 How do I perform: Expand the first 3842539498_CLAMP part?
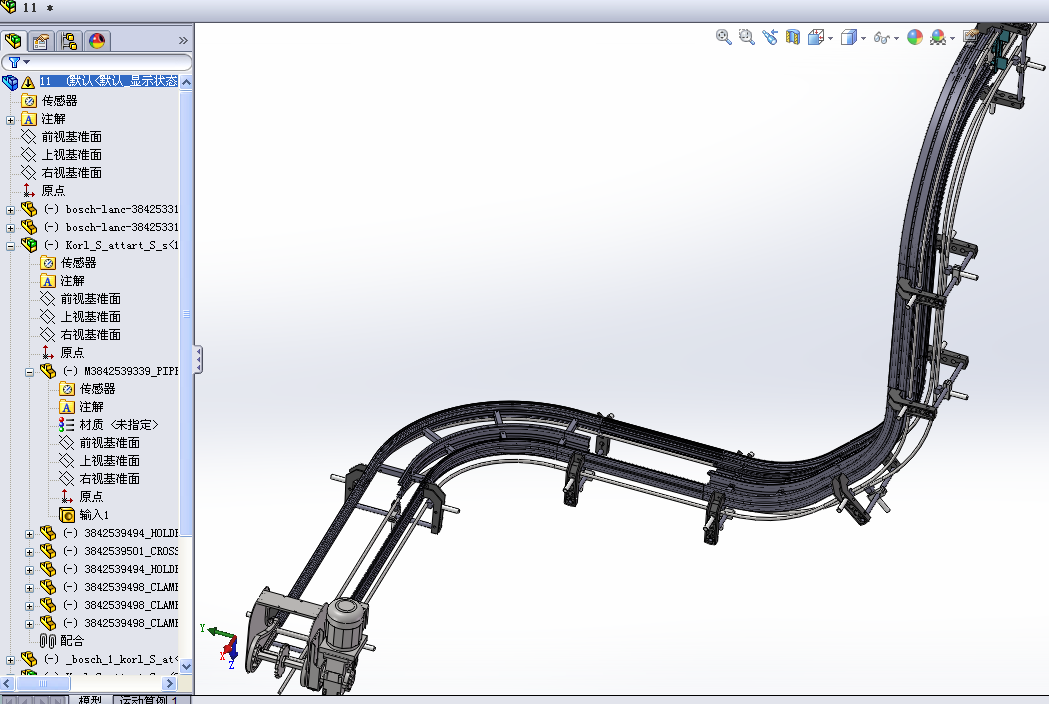(x=29, y=588)
